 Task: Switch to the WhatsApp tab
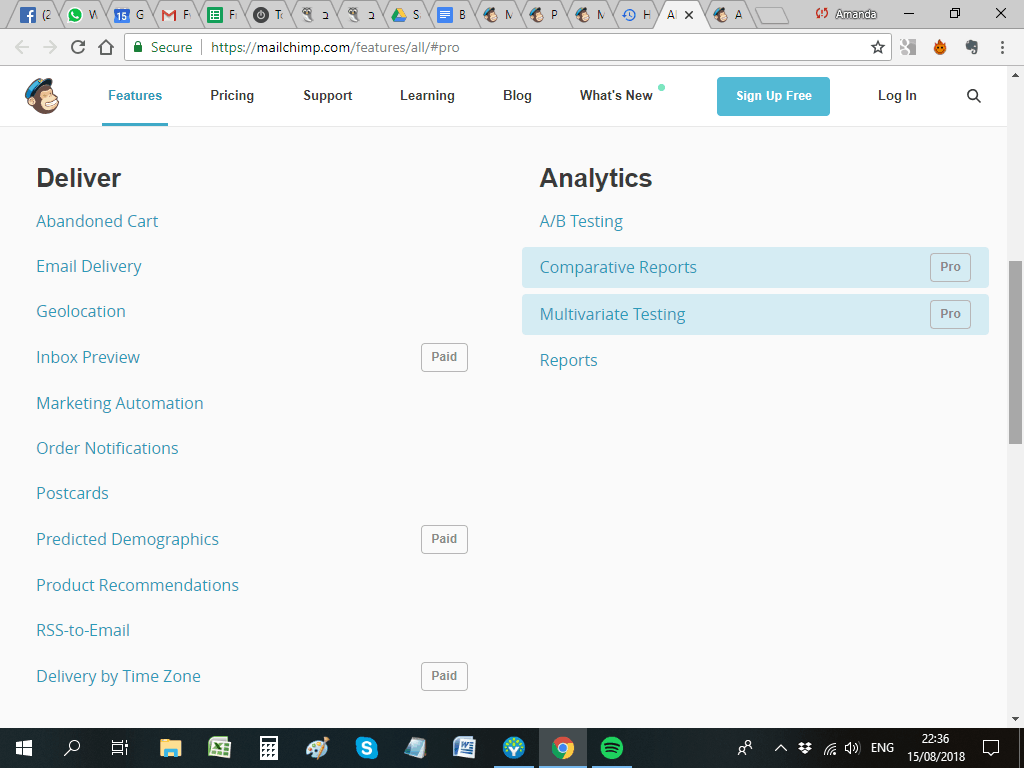pos(82,14)
